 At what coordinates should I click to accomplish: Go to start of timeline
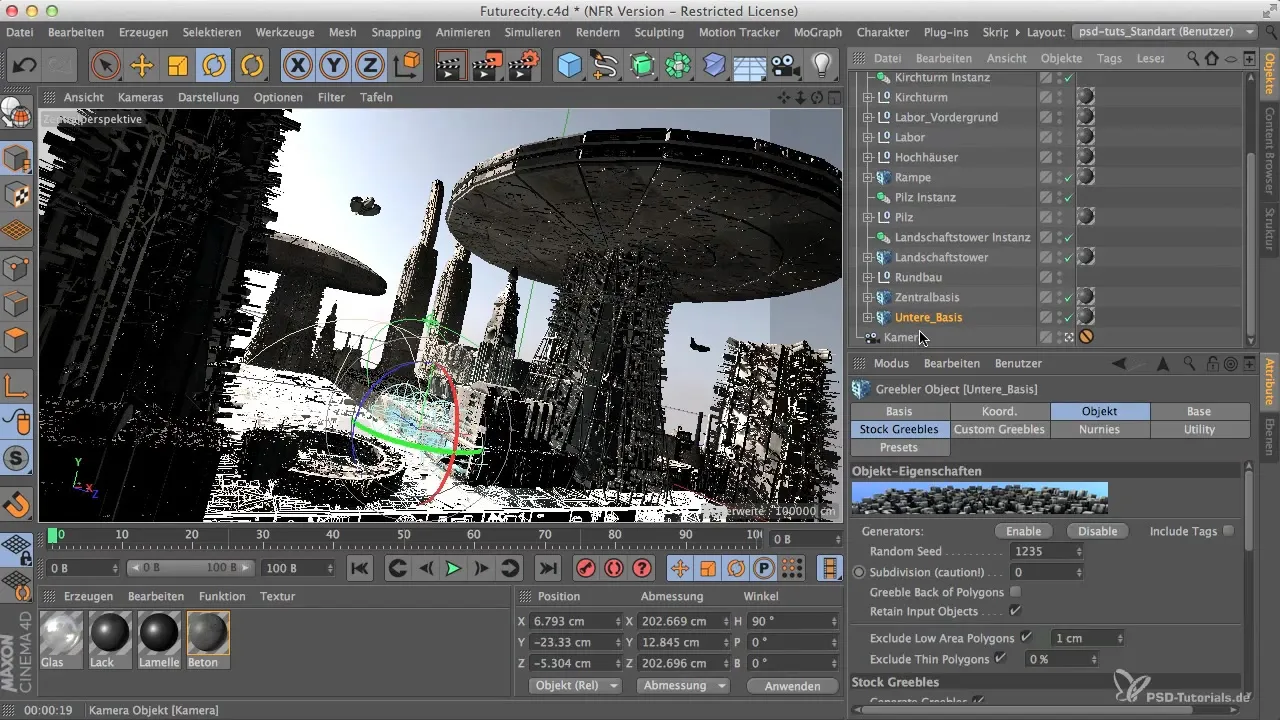click(x=360, y=568)
